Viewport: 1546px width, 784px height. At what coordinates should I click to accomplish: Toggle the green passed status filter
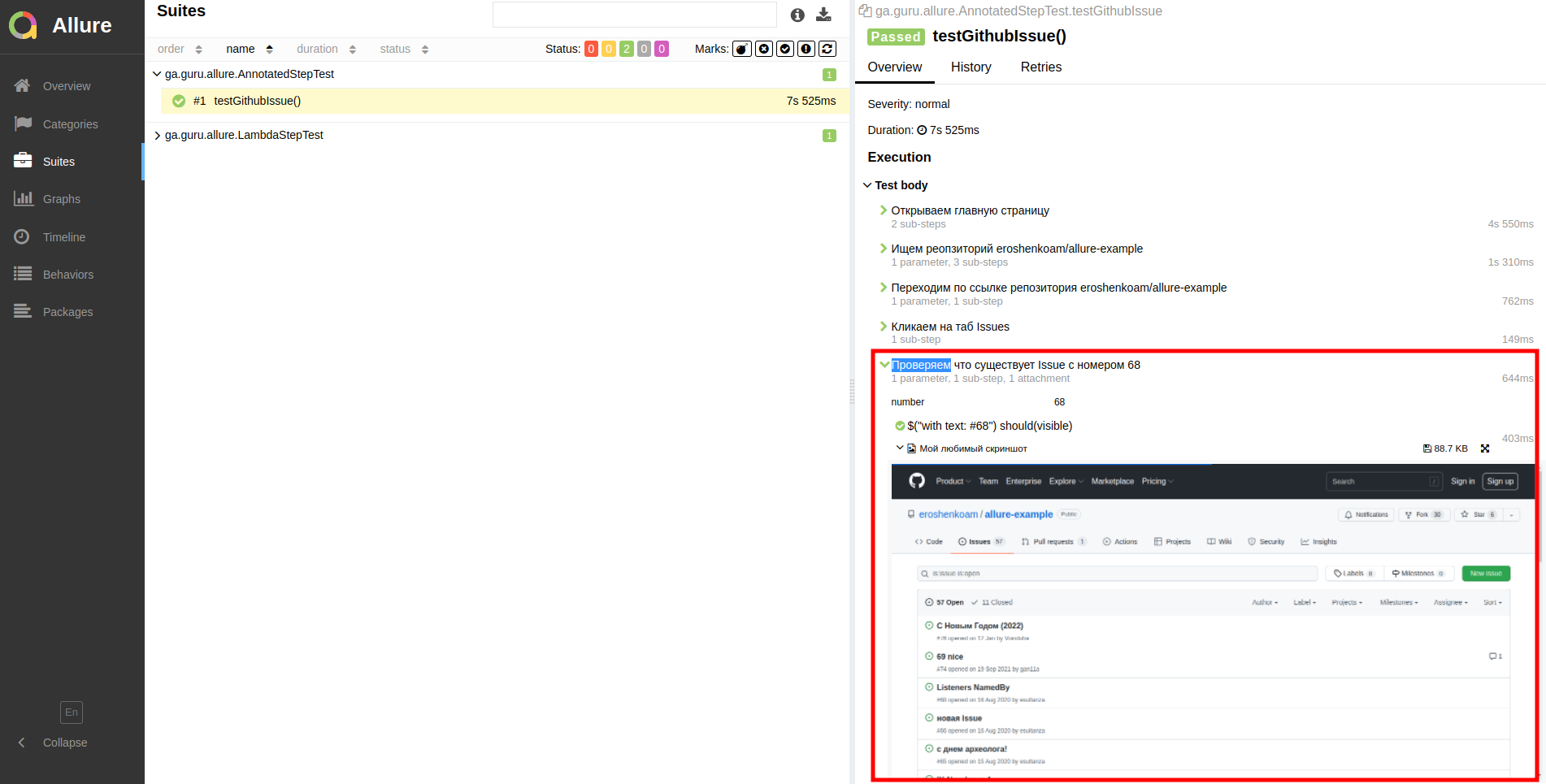[627, 49]
